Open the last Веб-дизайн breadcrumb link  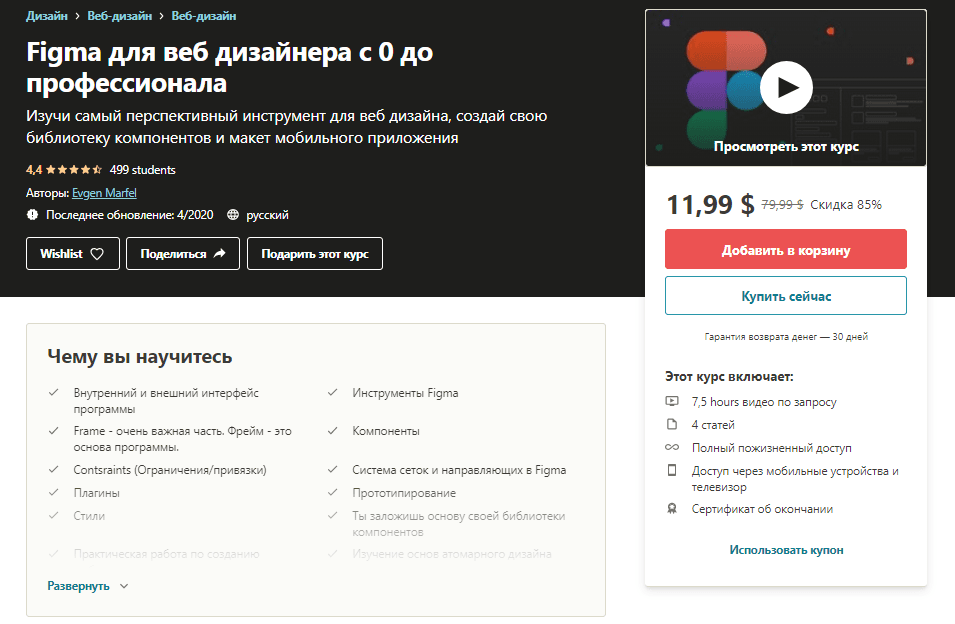click(x=203, y=16)
